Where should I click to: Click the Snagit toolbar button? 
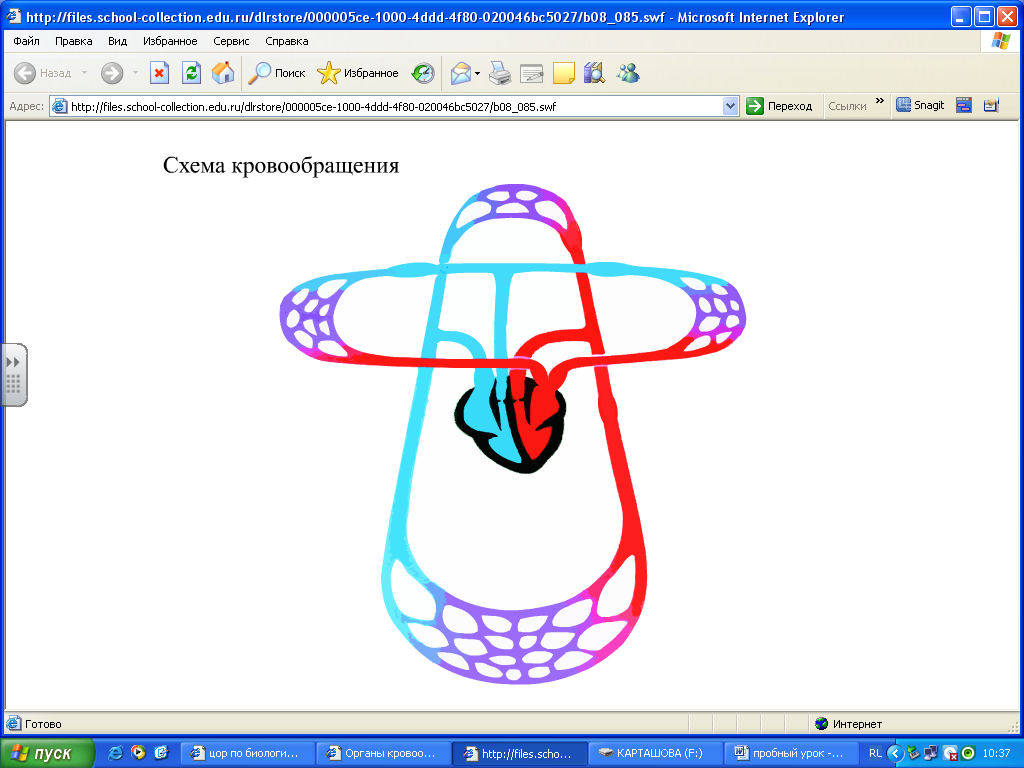point(920,105)
